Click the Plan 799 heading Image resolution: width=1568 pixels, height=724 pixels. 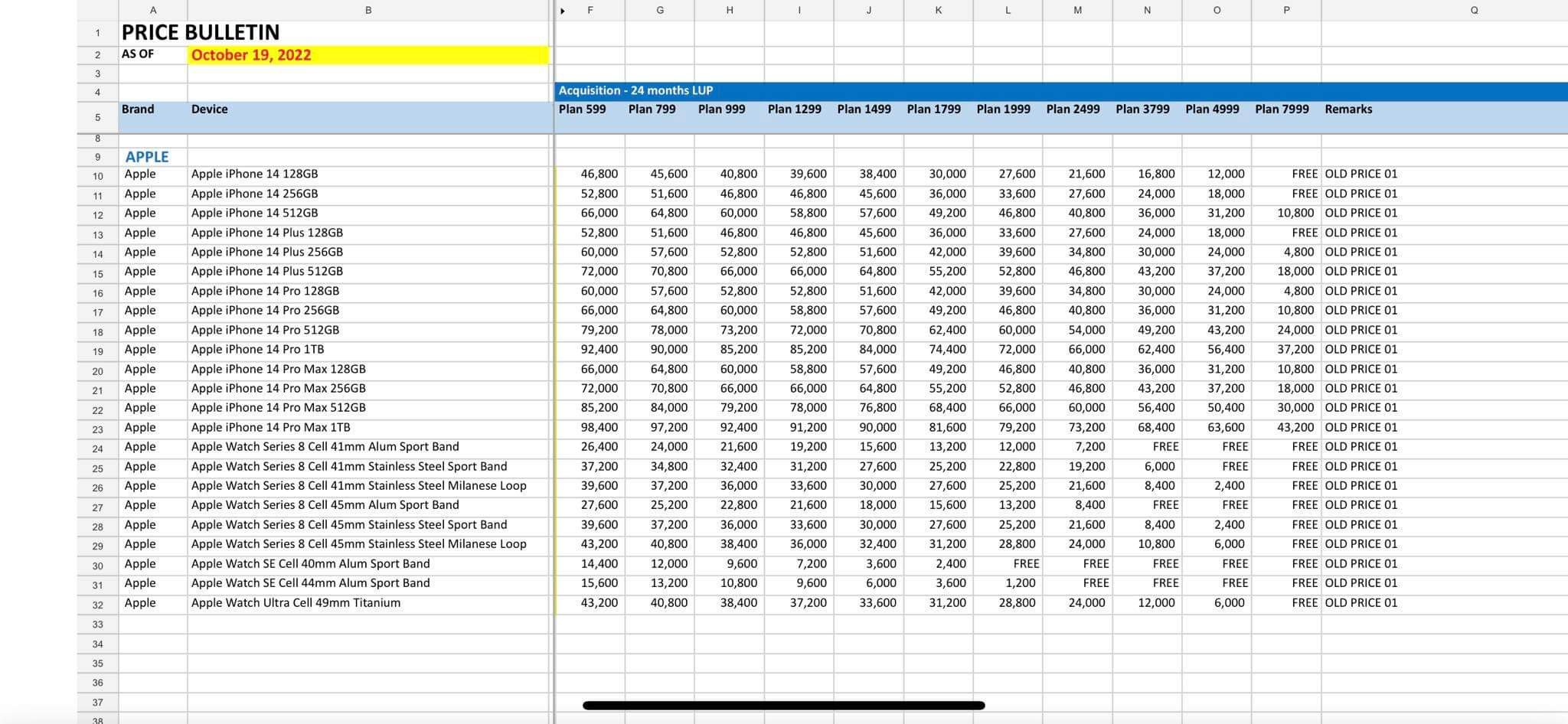tap(652, 109)
